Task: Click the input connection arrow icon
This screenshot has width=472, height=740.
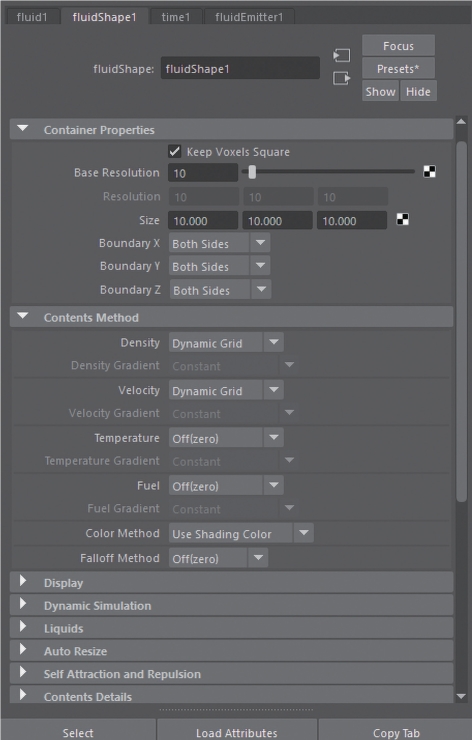Action: [x=342, y=55]
